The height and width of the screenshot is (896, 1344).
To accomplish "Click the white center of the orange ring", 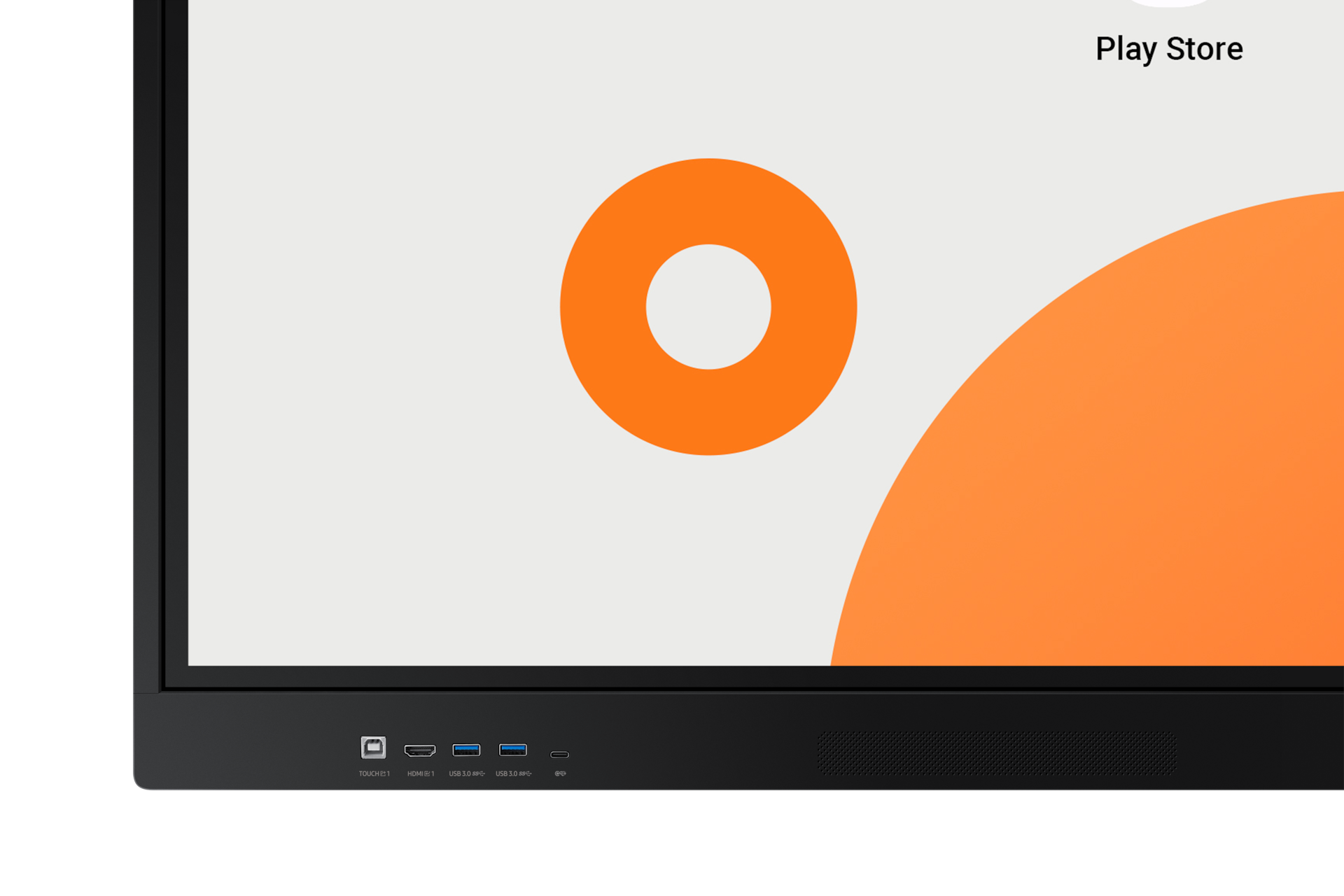I will pos(708,307).
